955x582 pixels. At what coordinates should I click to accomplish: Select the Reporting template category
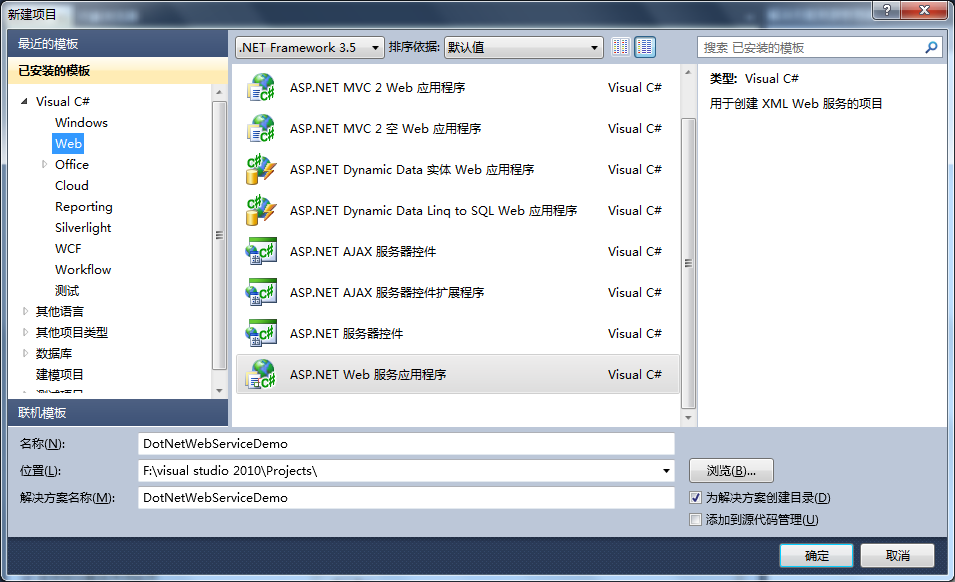(83, 207)
